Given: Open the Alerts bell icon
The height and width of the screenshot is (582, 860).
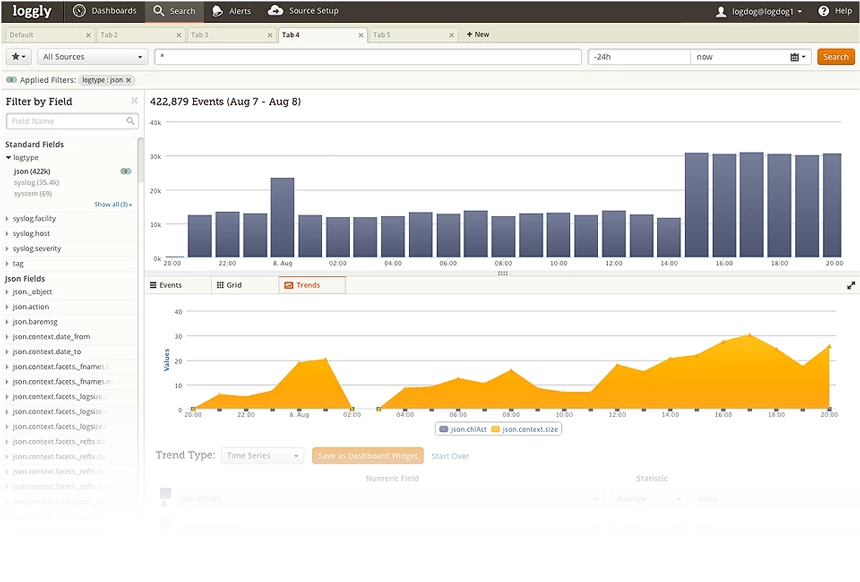Looking at the screenshot, I should (x=218, y=11).
